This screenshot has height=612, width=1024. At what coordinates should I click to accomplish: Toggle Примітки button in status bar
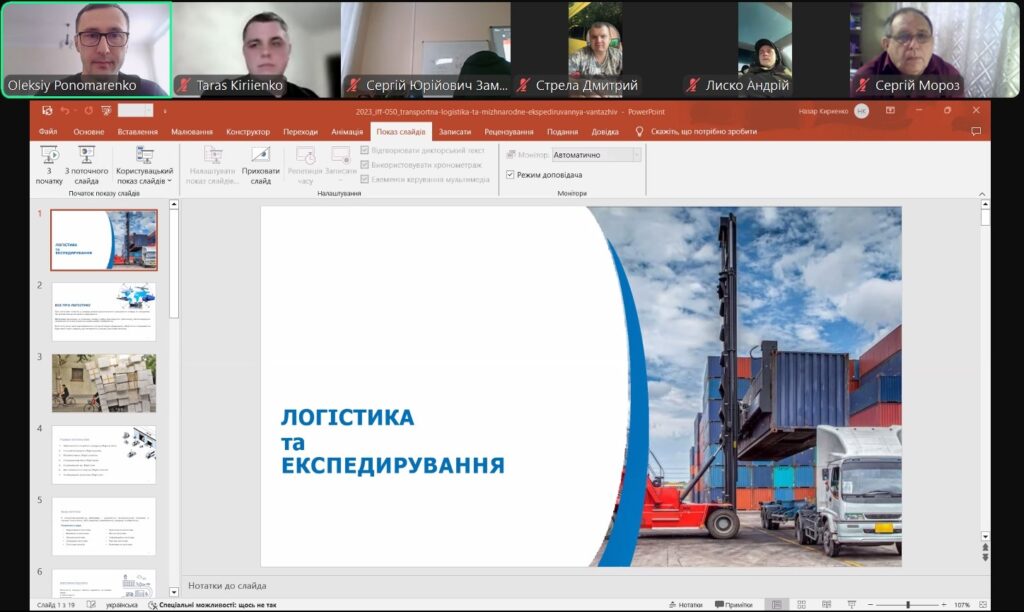tap(733, 605)
